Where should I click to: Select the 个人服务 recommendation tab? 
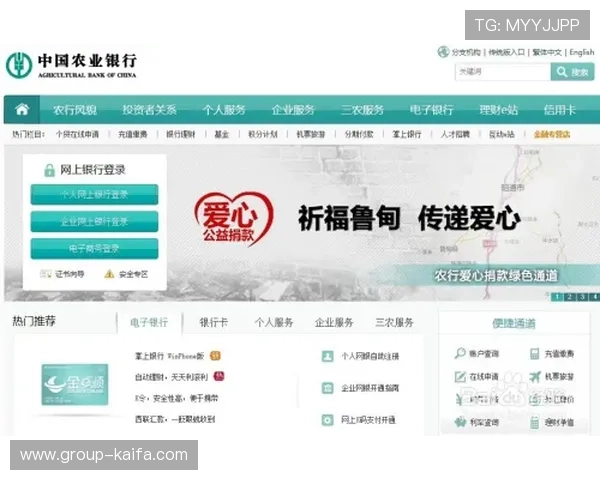[x=274, y=323]
